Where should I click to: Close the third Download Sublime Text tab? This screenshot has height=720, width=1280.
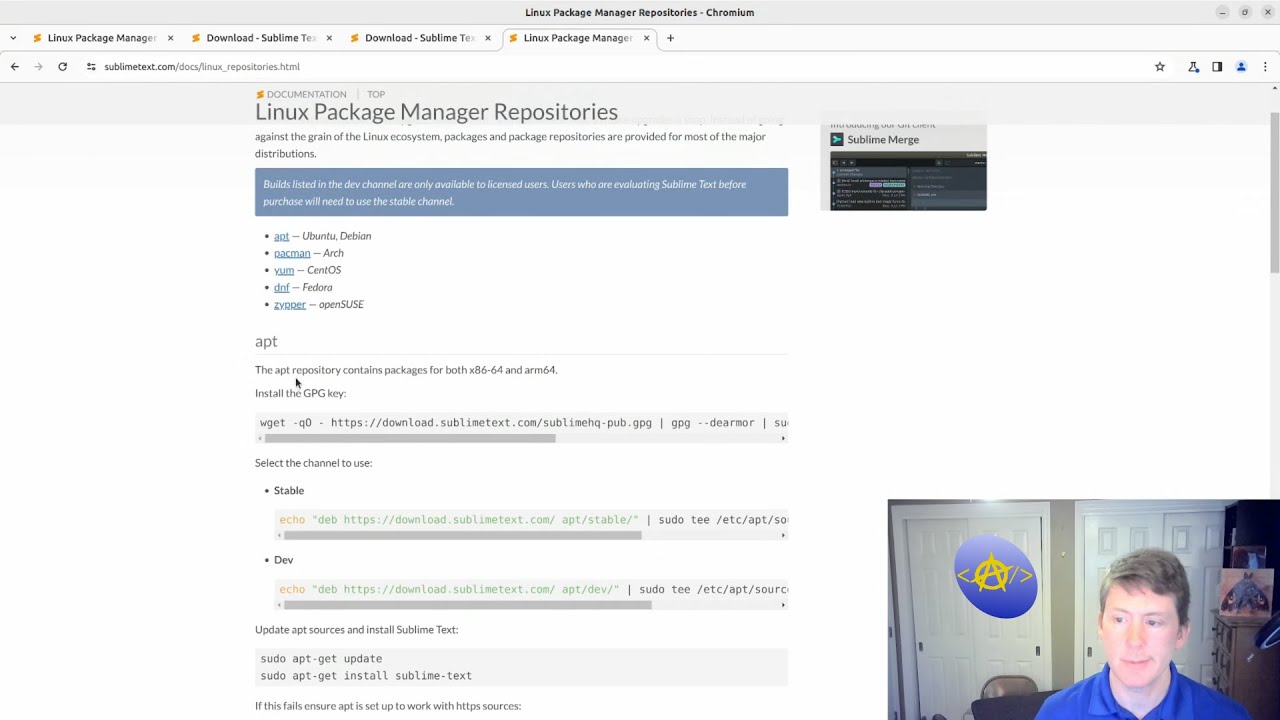(x=488, y=38)
